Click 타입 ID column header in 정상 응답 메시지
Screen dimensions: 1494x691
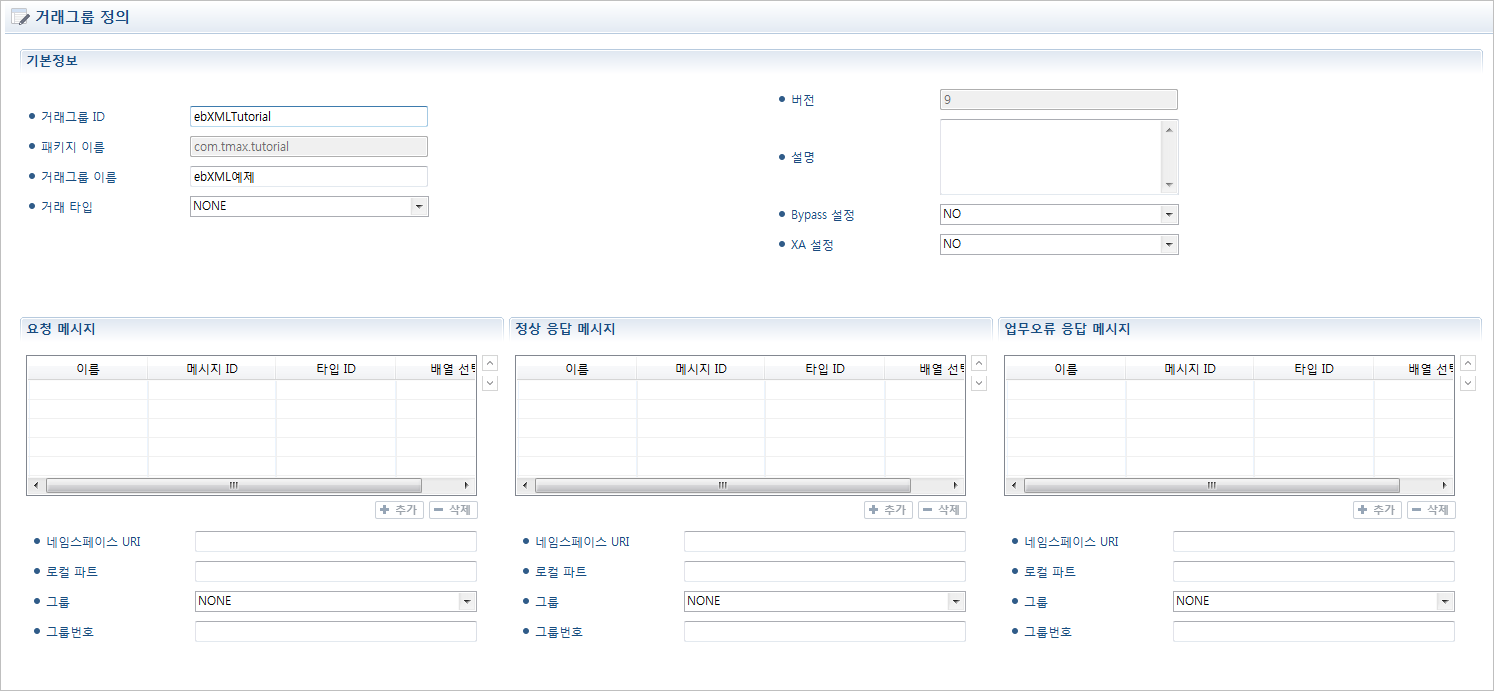pyautogui.click(x=825, y=369)
